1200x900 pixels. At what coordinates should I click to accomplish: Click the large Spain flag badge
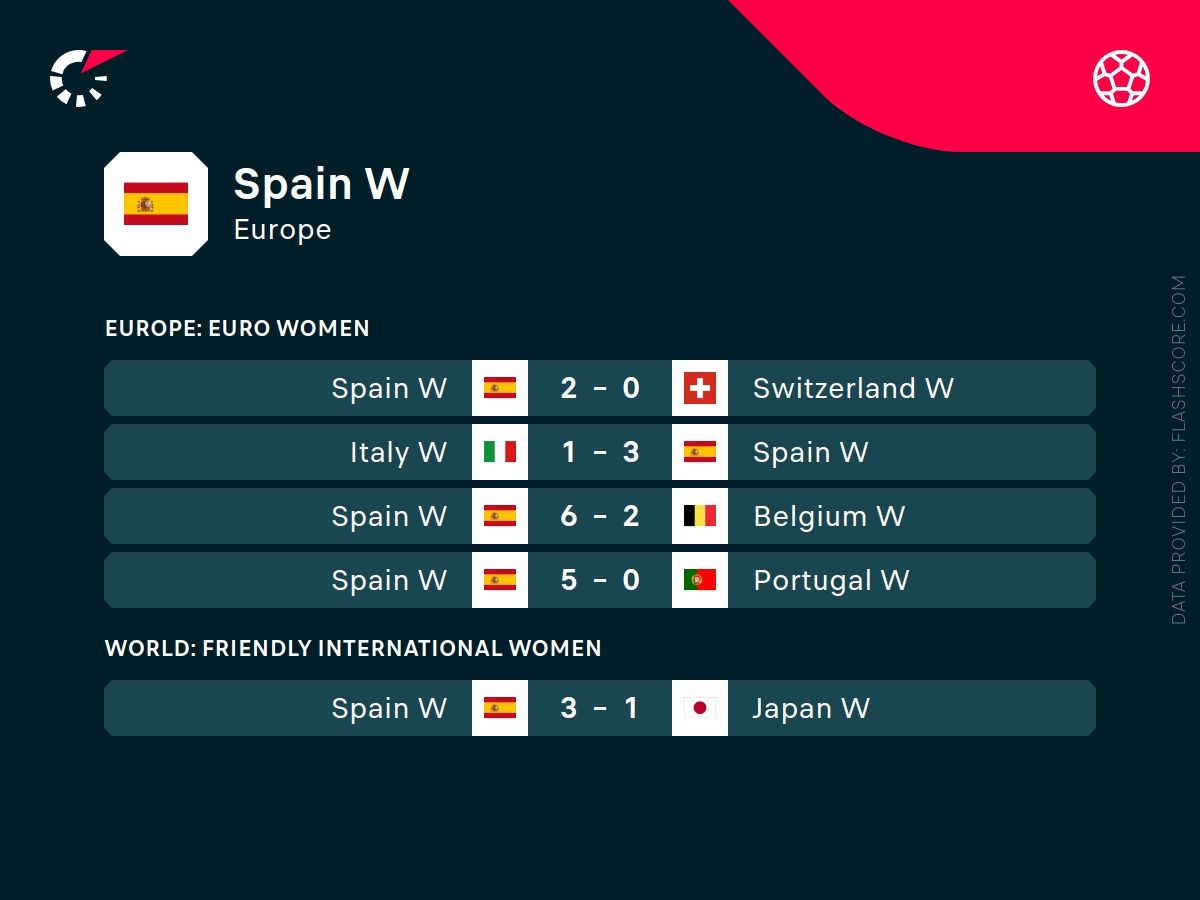pos(156,204)
